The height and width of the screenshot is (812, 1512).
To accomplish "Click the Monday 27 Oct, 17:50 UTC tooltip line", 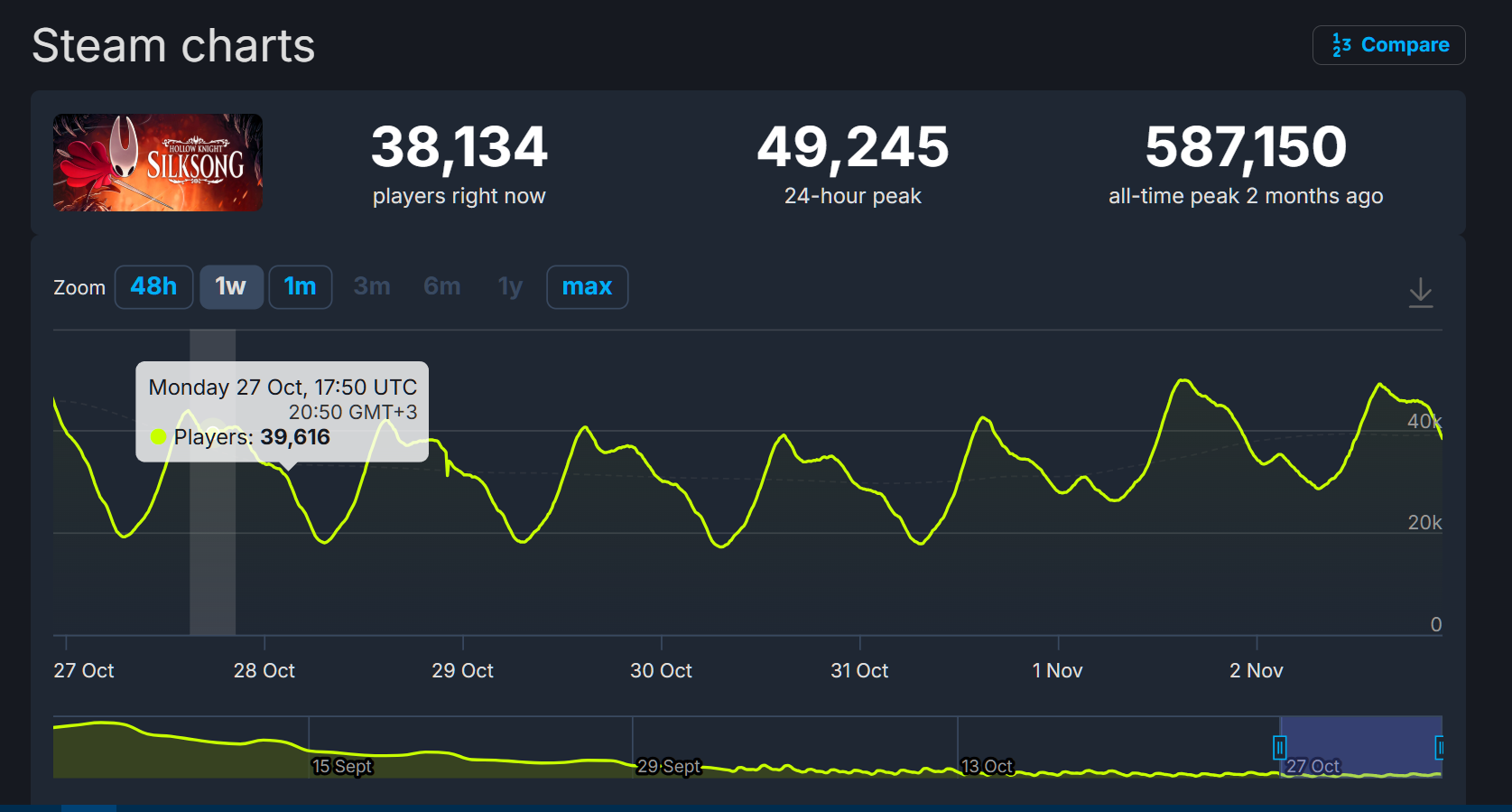I will coord(283,387).
